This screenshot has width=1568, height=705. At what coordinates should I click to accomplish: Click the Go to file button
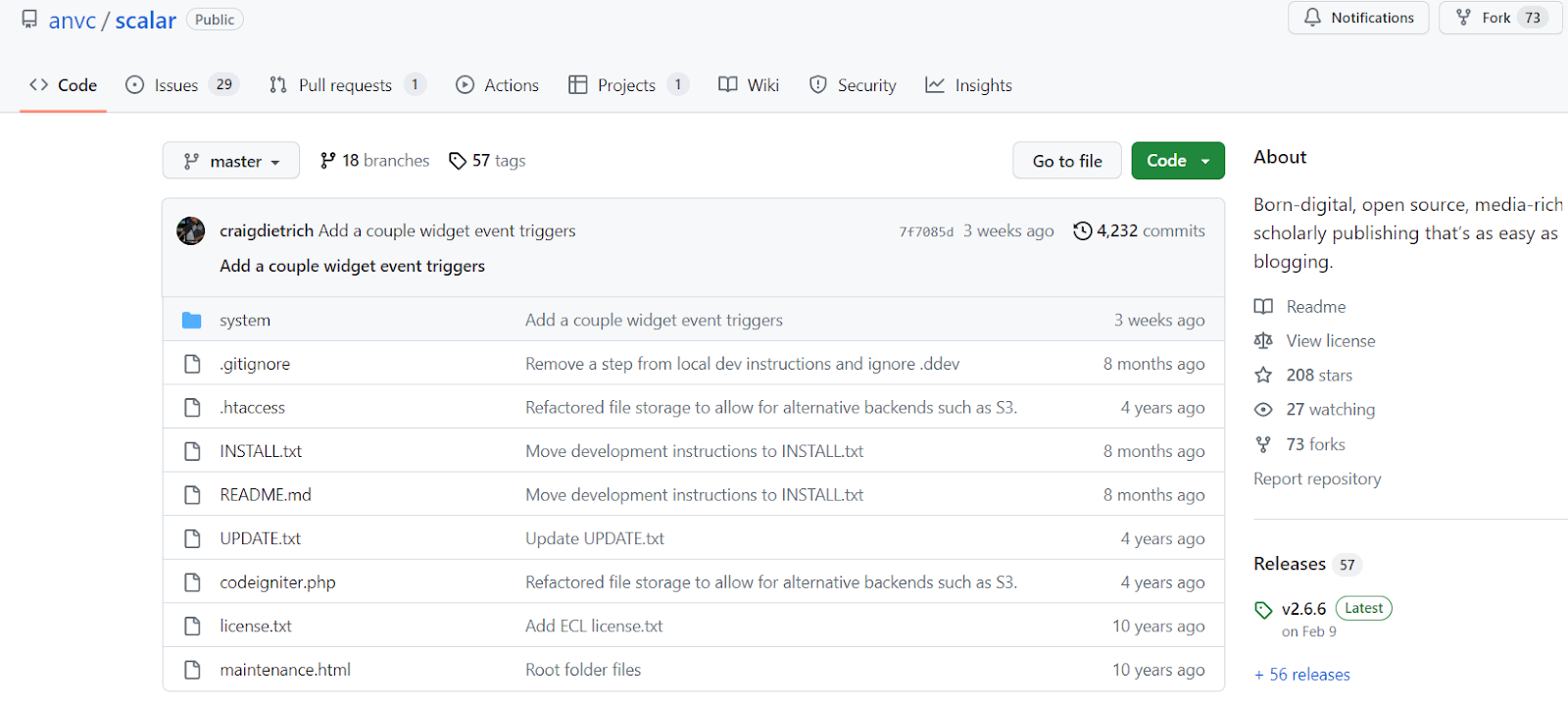click(1067, 161)
